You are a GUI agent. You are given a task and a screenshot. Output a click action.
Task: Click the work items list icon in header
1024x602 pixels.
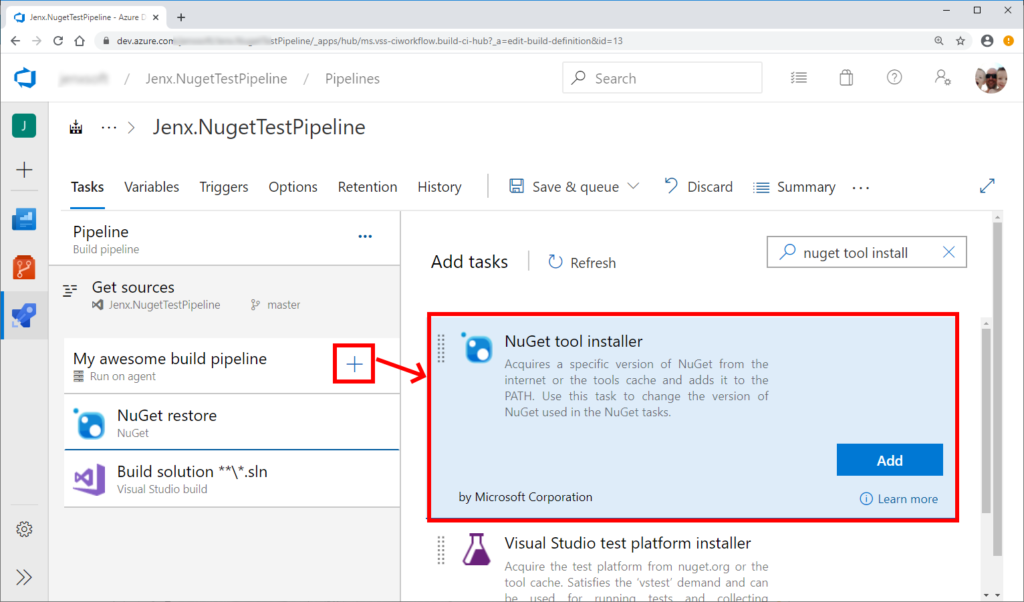click(799, 78)
